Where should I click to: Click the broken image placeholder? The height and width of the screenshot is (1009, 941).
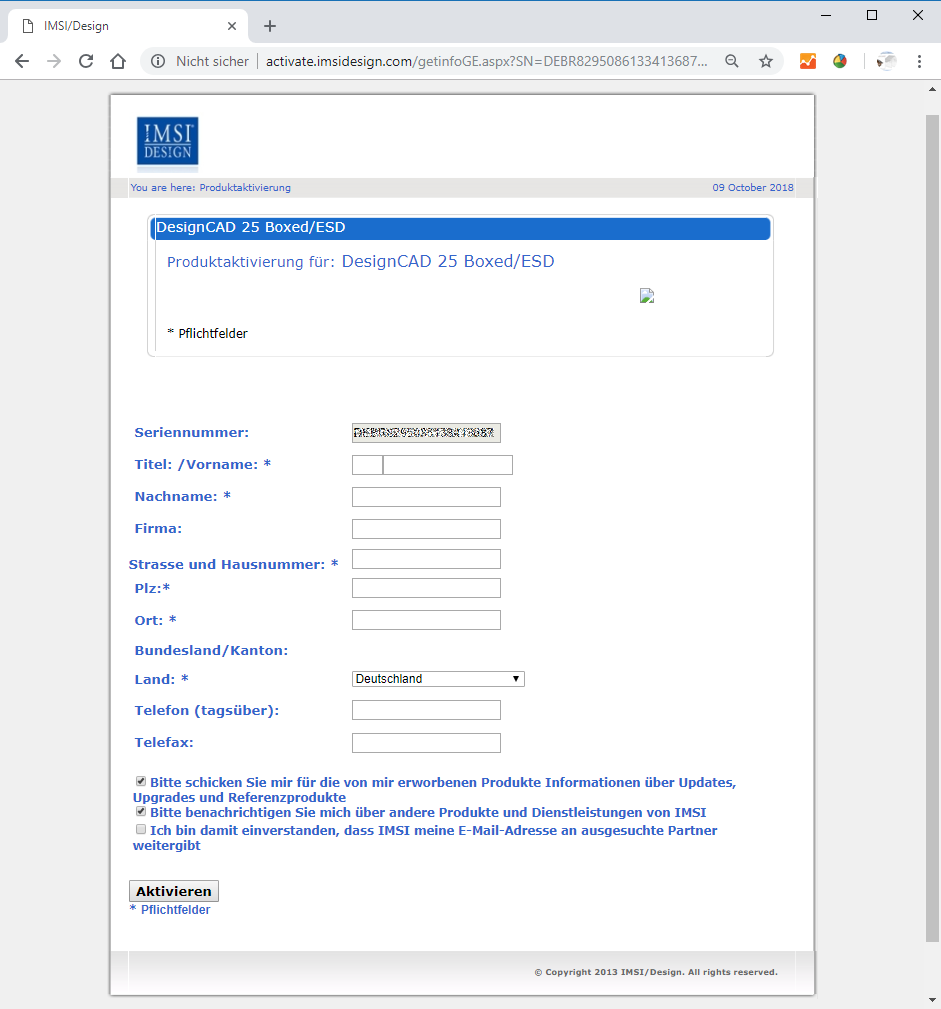647,295
